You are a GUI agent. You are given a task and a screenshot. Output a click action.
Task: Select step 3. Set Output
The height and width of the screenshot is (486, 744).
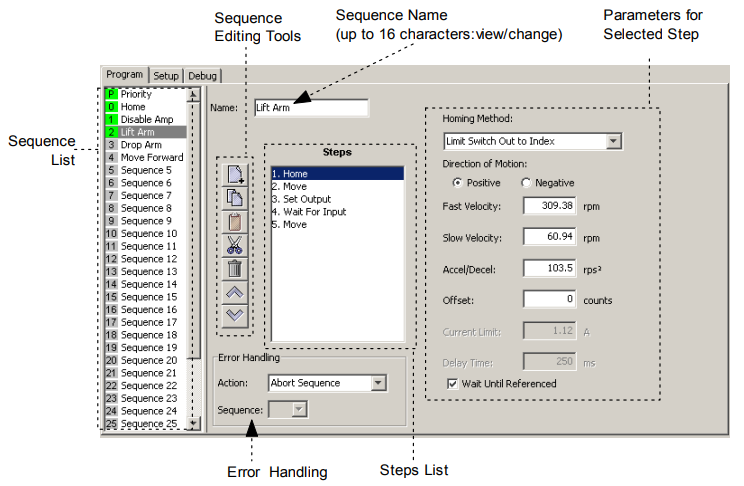(x=337, y=199)
